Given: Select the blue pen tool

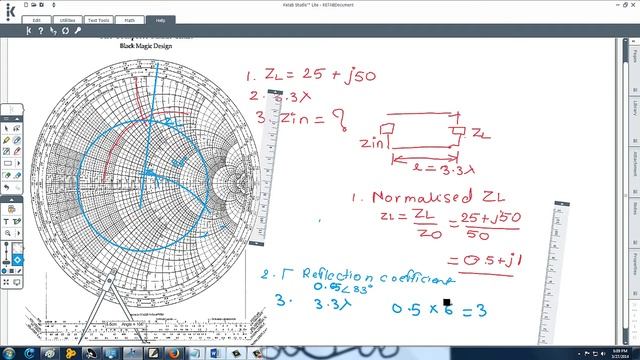Looking at the screenshot, I should [x=17, y=140].
